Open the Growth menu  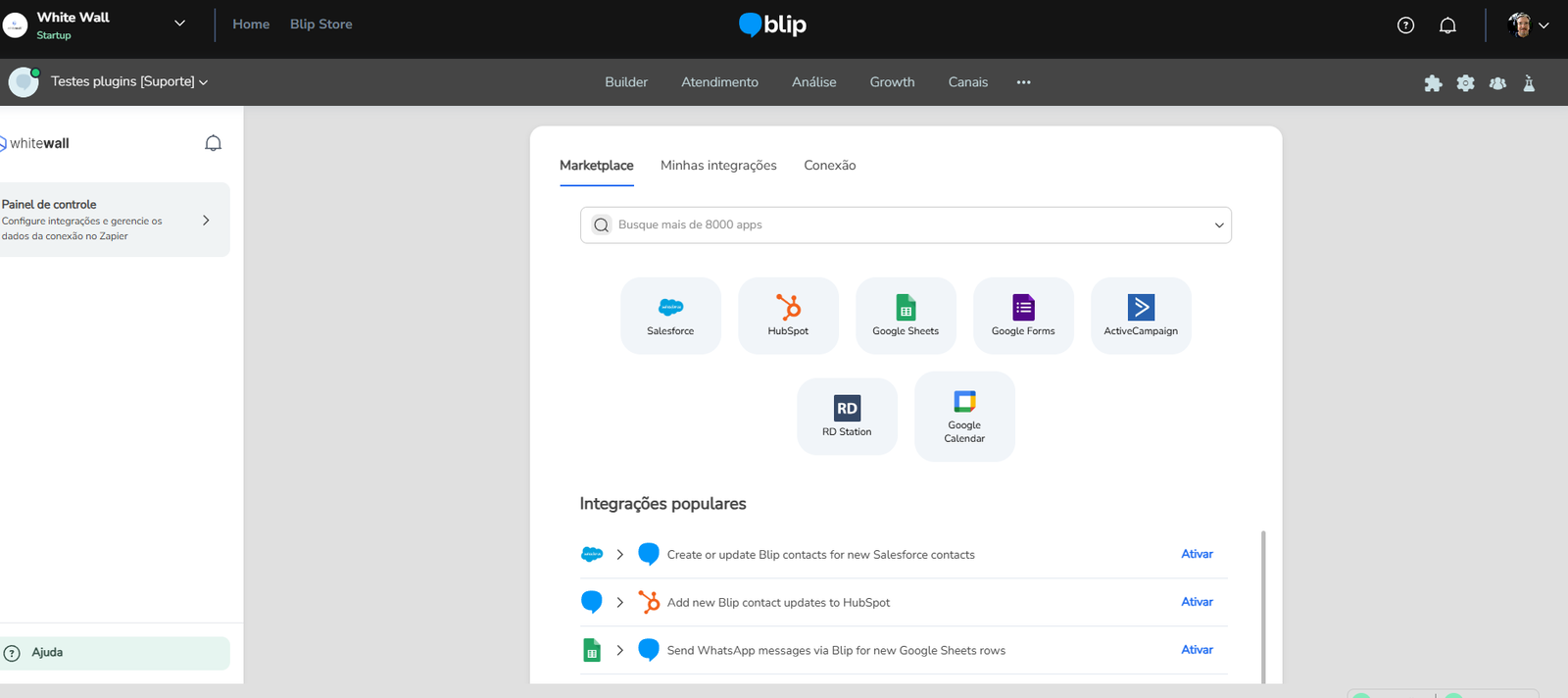[892, 82]
